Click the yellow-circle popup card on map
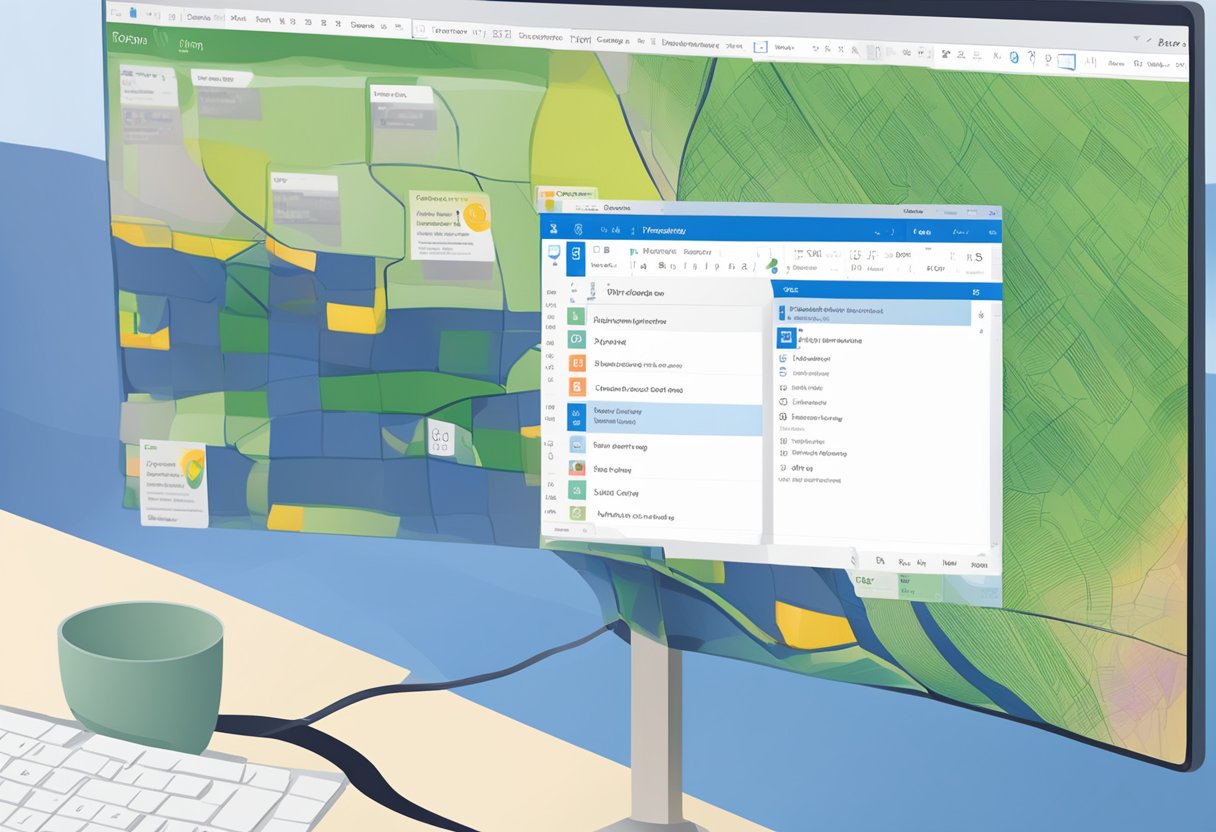This screenshot has width=1216, height=832. [x=451, y=225]
